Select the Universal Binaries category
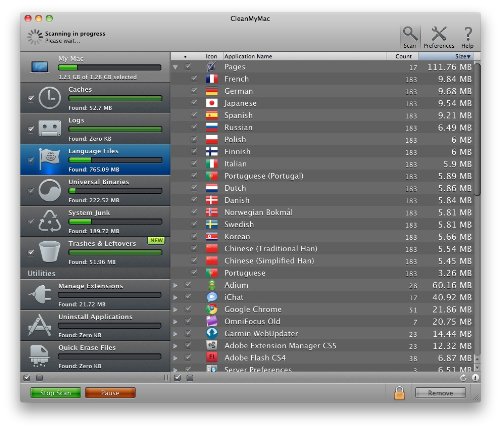Viewport: 500px width, 429px height. (95, 190)
